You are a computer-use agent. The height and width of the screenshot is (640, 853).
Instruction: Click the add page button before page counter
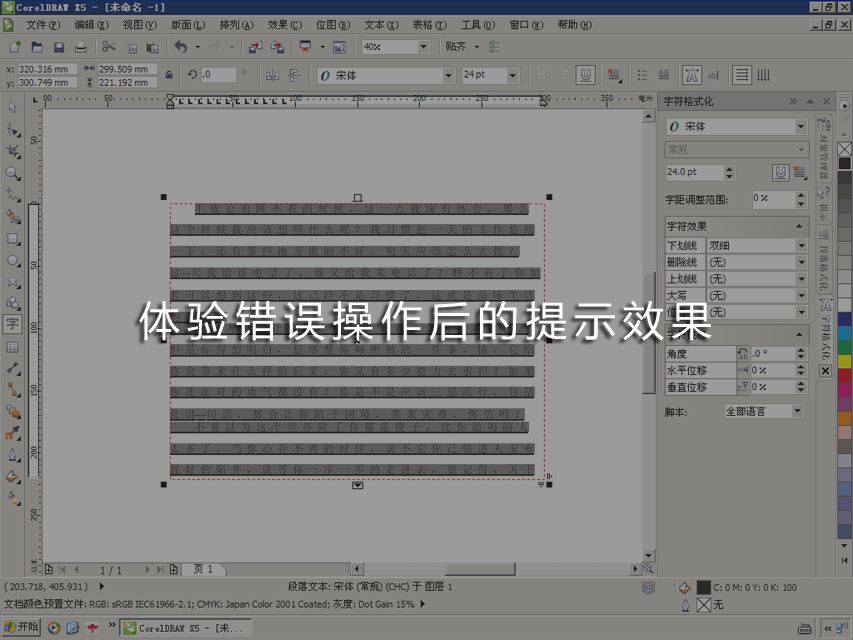[x=49, y=569]
